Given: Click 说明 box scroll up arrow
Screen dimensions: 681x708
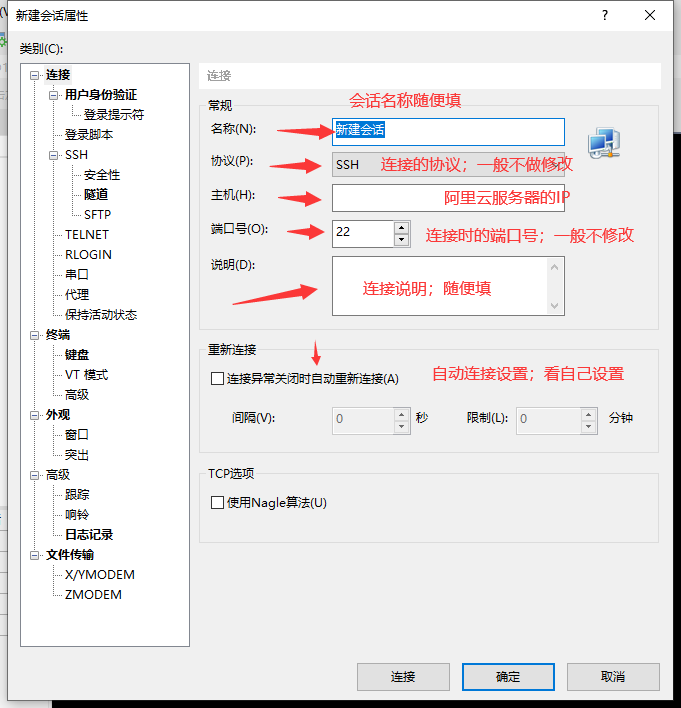Looking at the screenshot, I should [x=555, y=267].
